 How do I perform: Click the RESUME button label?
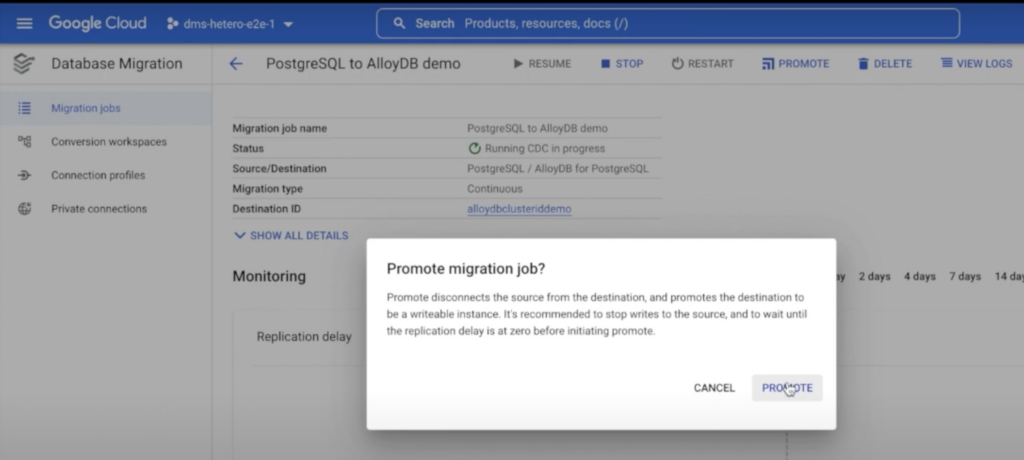coord(550,64)
